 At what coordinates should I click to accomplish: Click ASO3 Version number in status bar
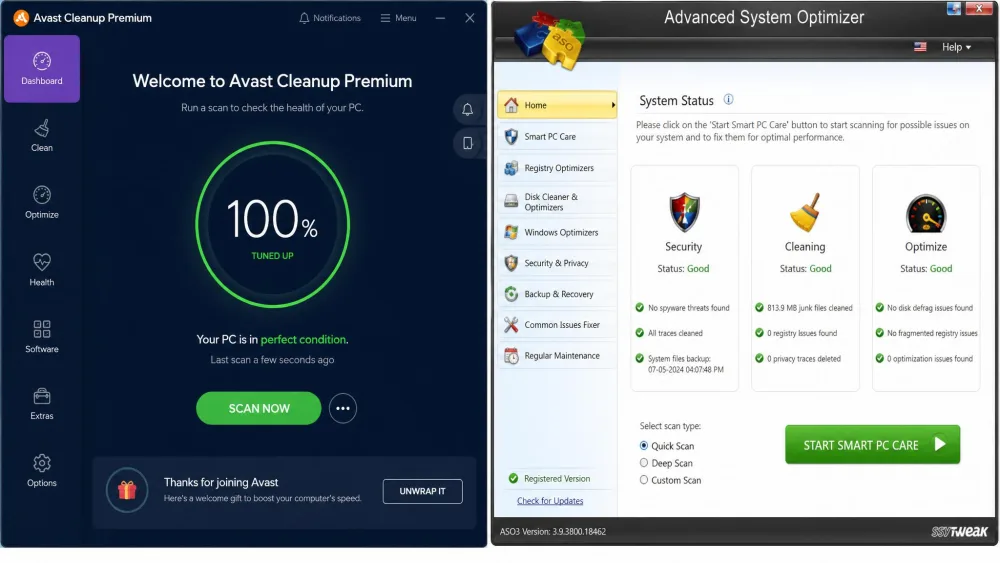(x=552, y=531)
